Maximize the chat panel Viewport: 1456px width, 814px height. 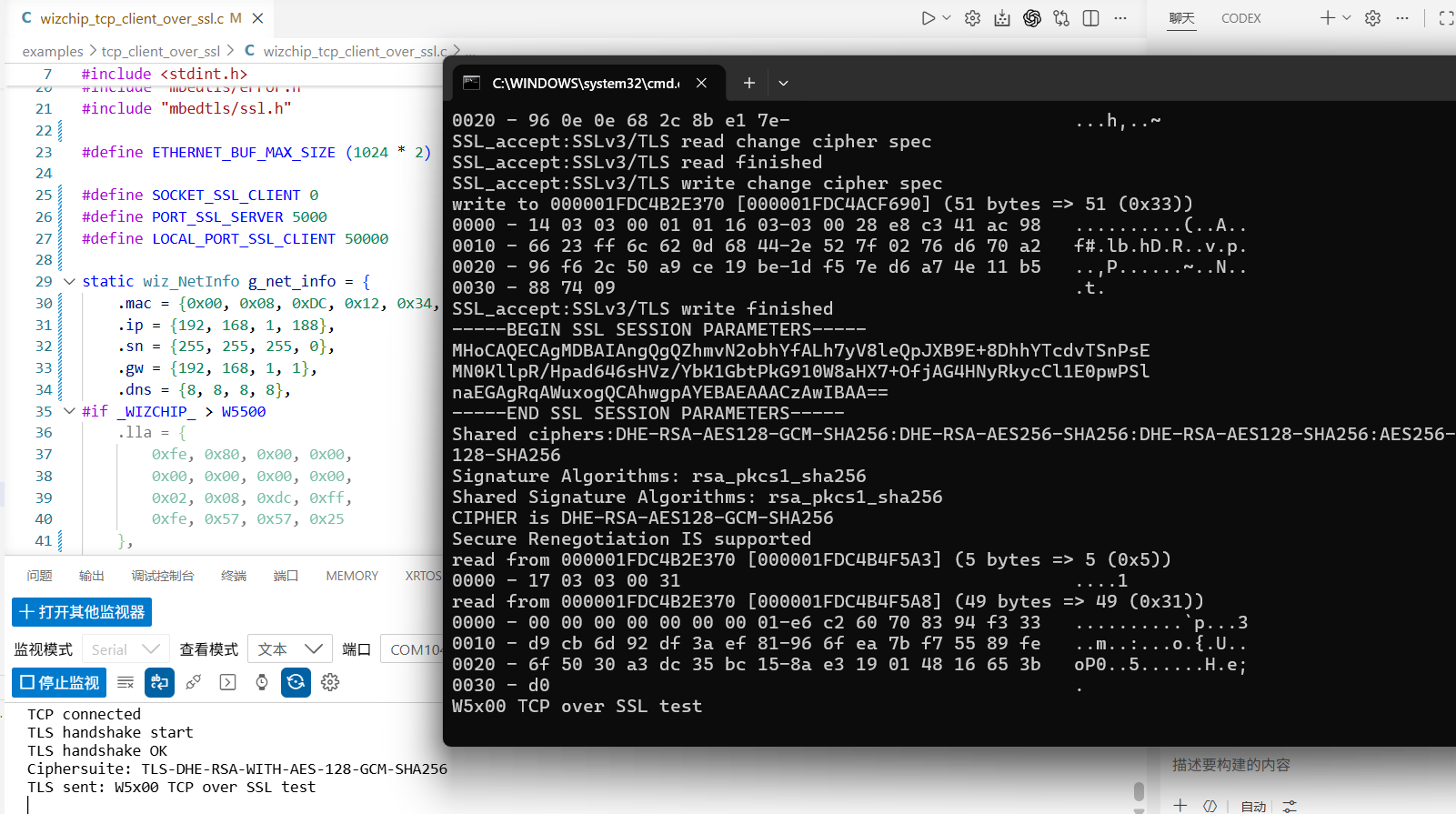tap(1446, 18)
